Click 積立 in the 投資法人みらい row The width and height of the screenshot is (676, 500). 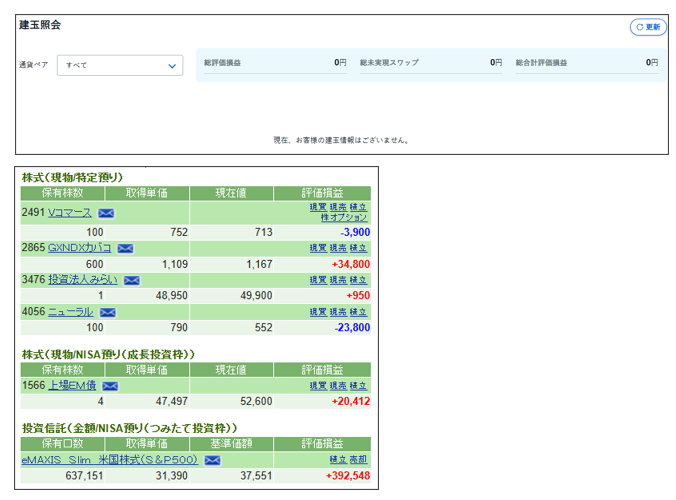358,280
